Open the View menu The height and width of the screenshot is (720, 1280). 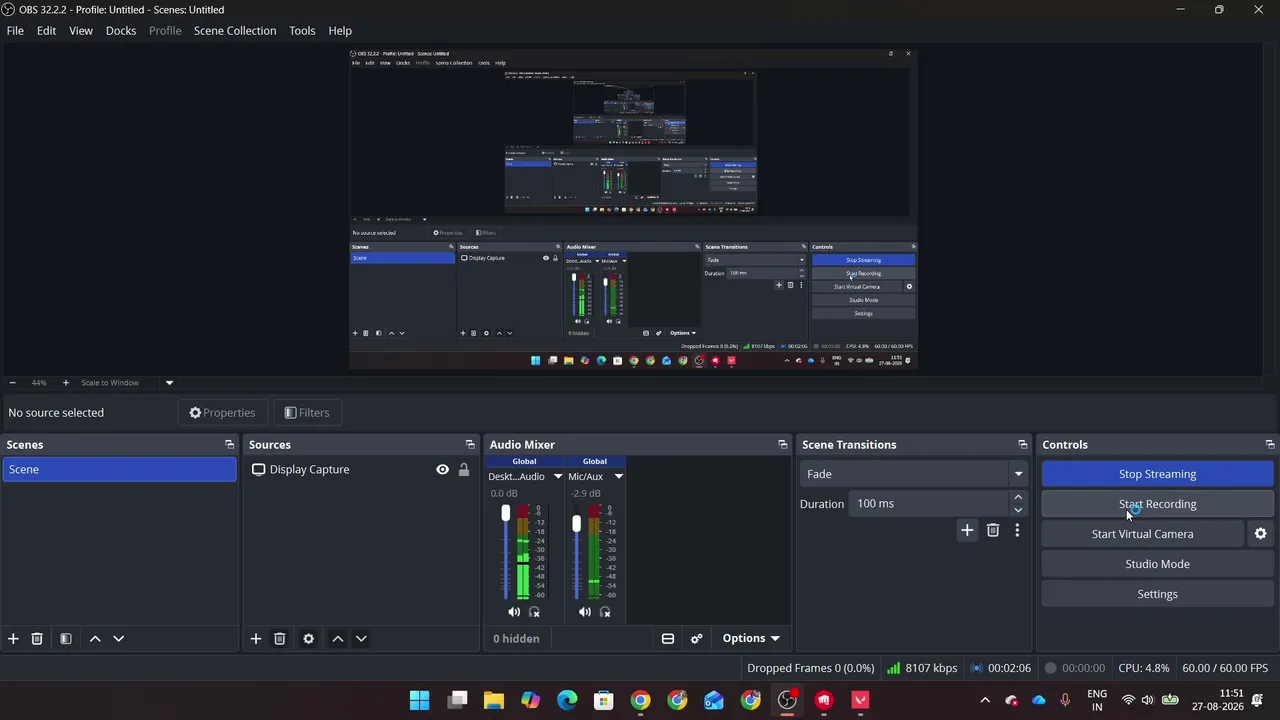click(81, 31)
